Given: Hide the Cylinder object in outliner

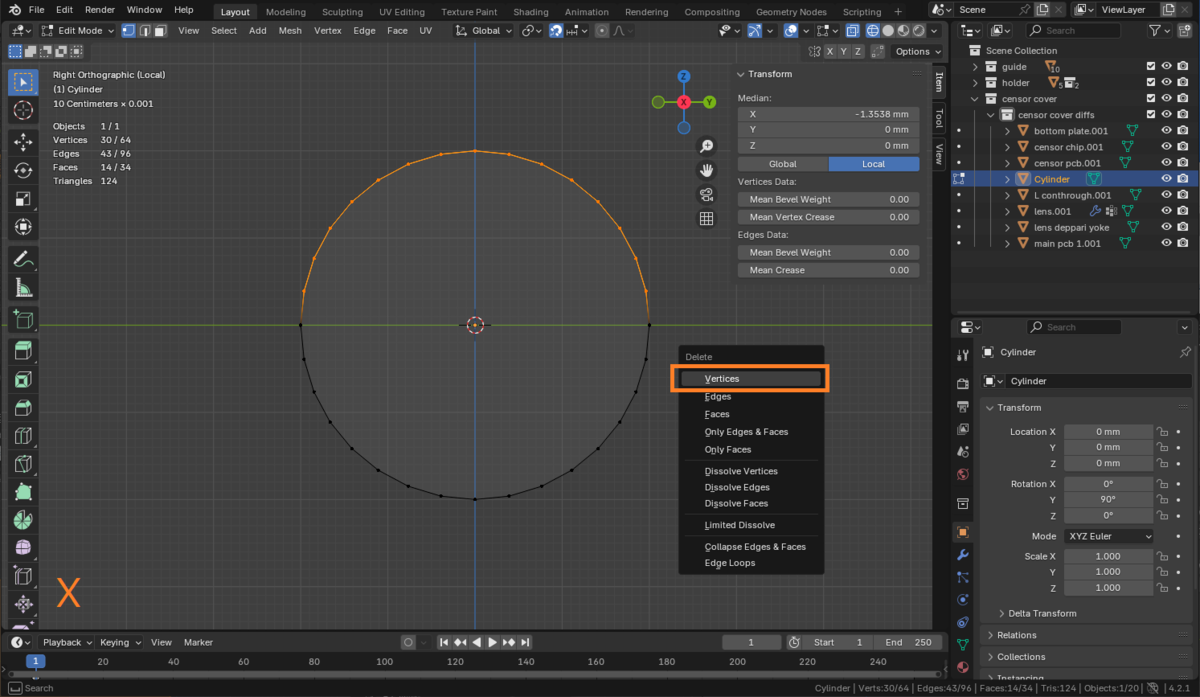Looking at the screenshot, I should pyautogui.click(x=1166, y=179).
